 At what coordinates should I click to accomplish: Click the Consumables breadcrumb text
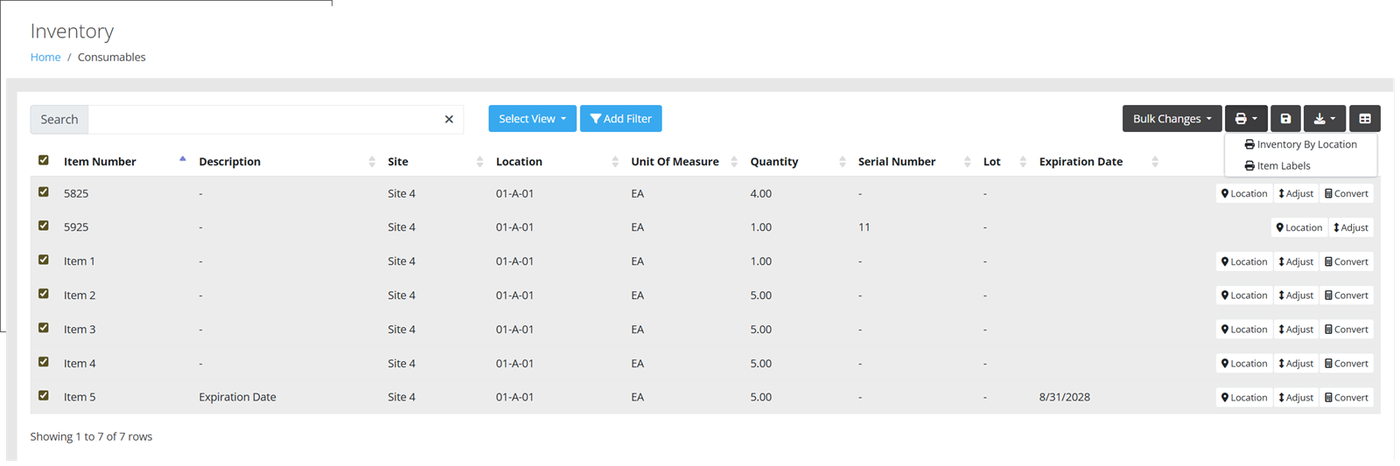pyautogui.click(x=112, y=57)
